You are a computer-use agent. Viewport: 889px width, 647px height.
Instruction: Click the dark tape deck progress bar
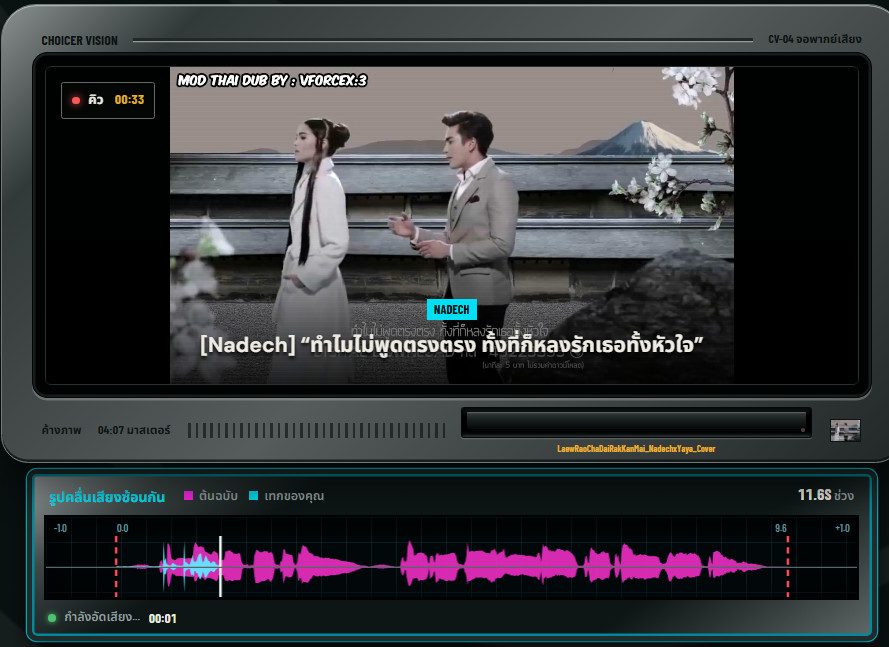636,422
